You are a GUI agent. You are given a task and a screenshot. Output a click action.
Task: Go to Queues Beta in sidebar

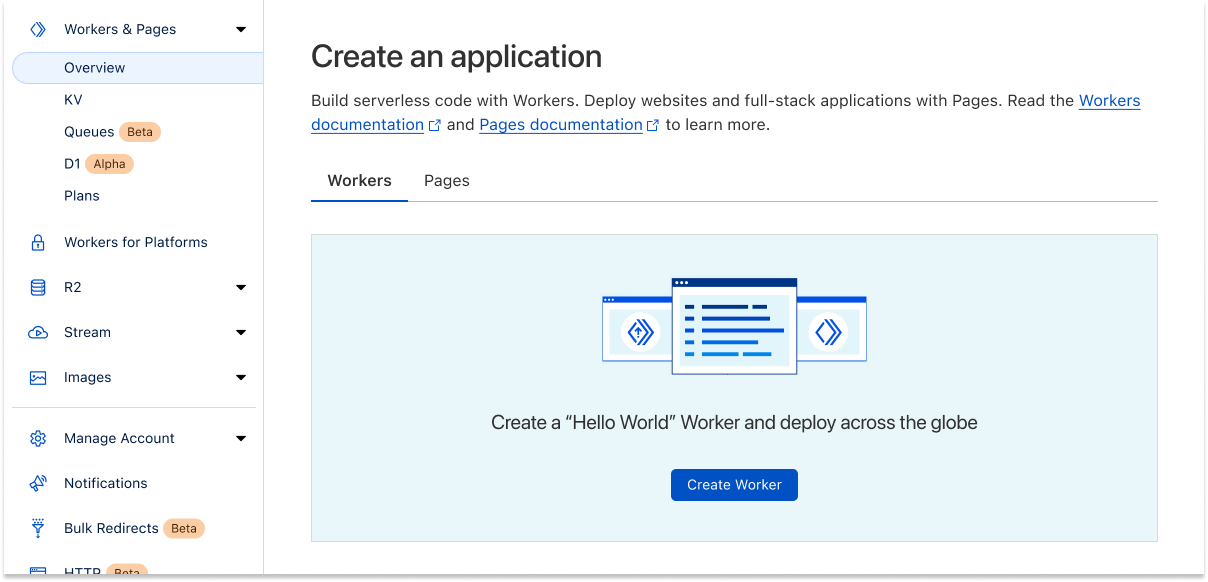pos(89,132)
